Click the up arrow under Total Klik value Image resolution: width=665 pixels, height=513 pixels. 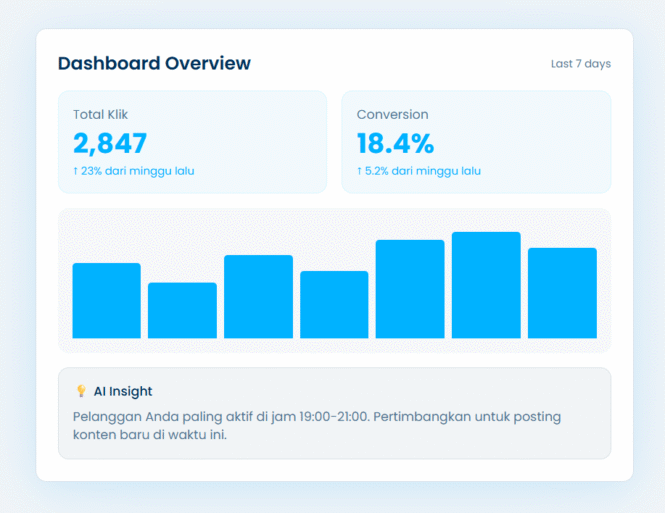(x=75, y=171)
